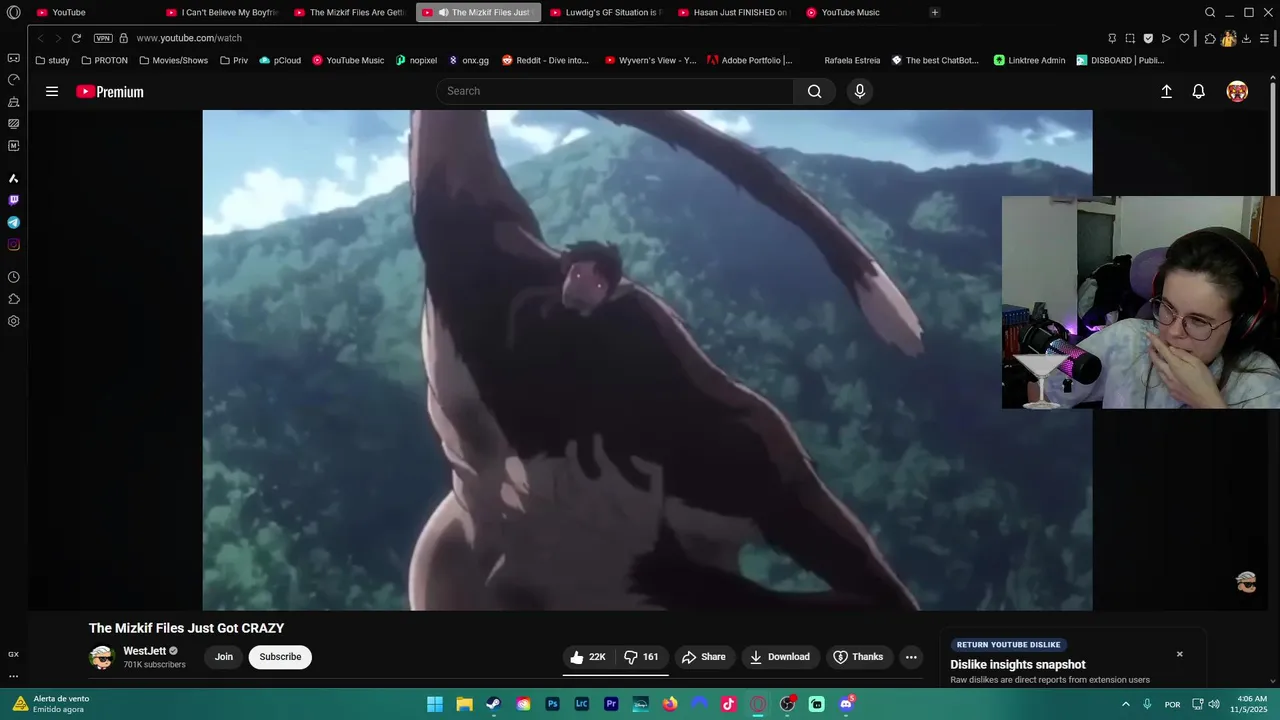1280x720 pixels.
Task: Open the Adobe Portfolio bookmark
Action: [750, 60]
